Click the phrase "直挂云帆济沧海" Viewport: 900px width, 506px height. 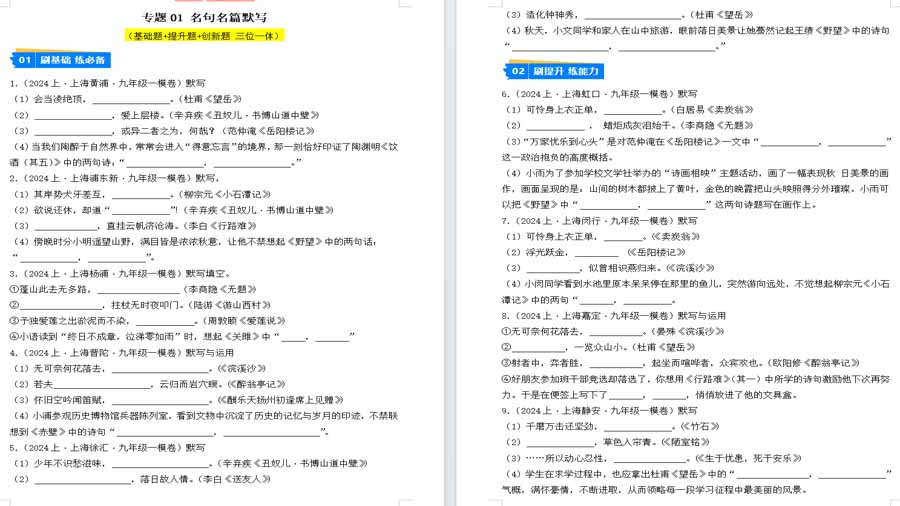[143, 226]
